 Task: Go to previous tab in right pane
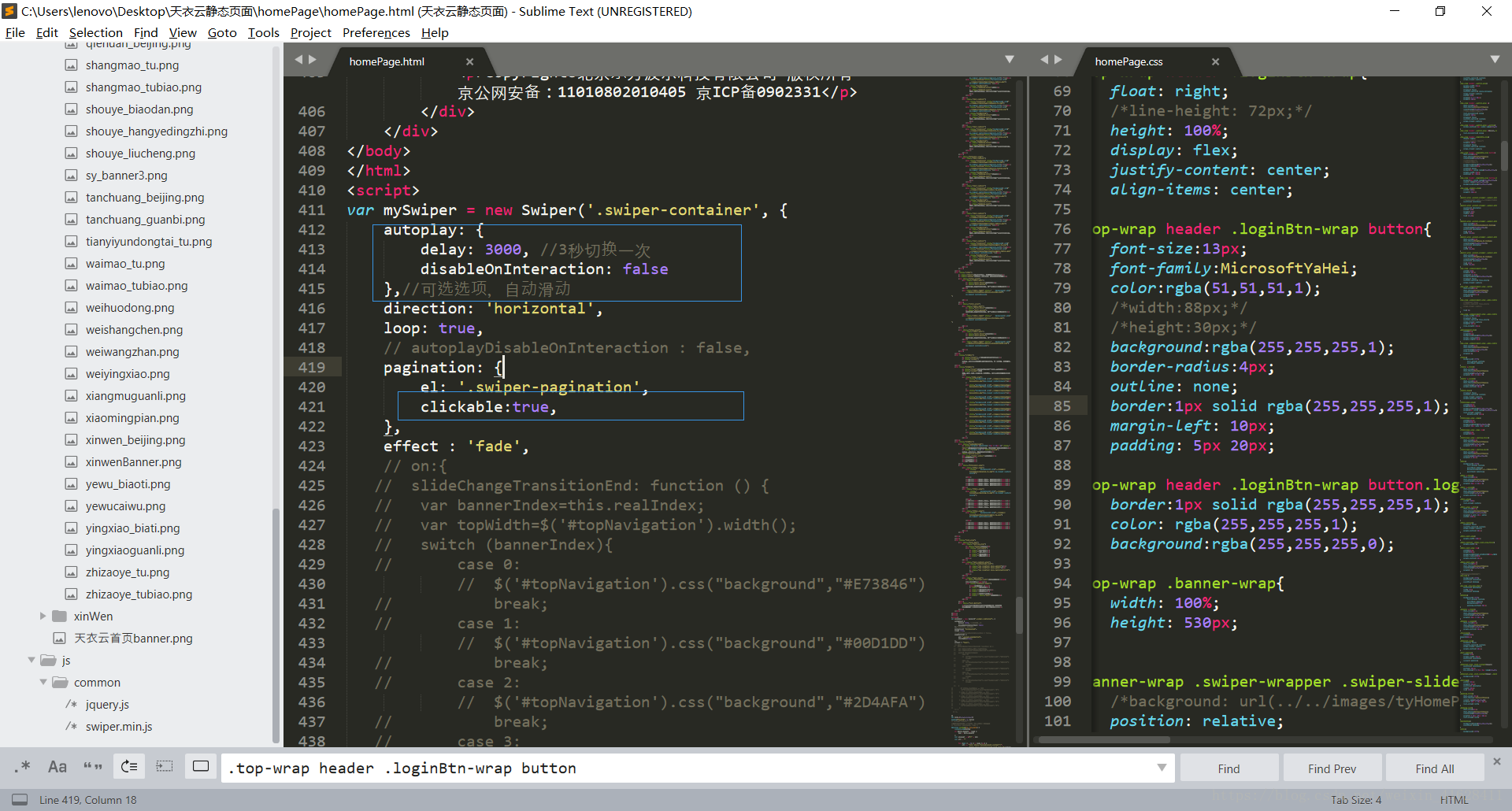[x=1044, y=60]
